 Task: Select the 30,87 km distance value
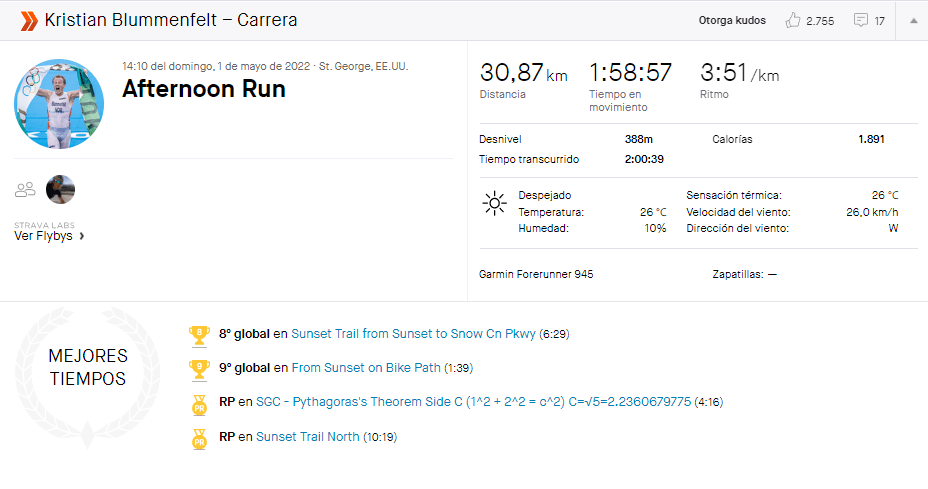[x=523, y=73]
